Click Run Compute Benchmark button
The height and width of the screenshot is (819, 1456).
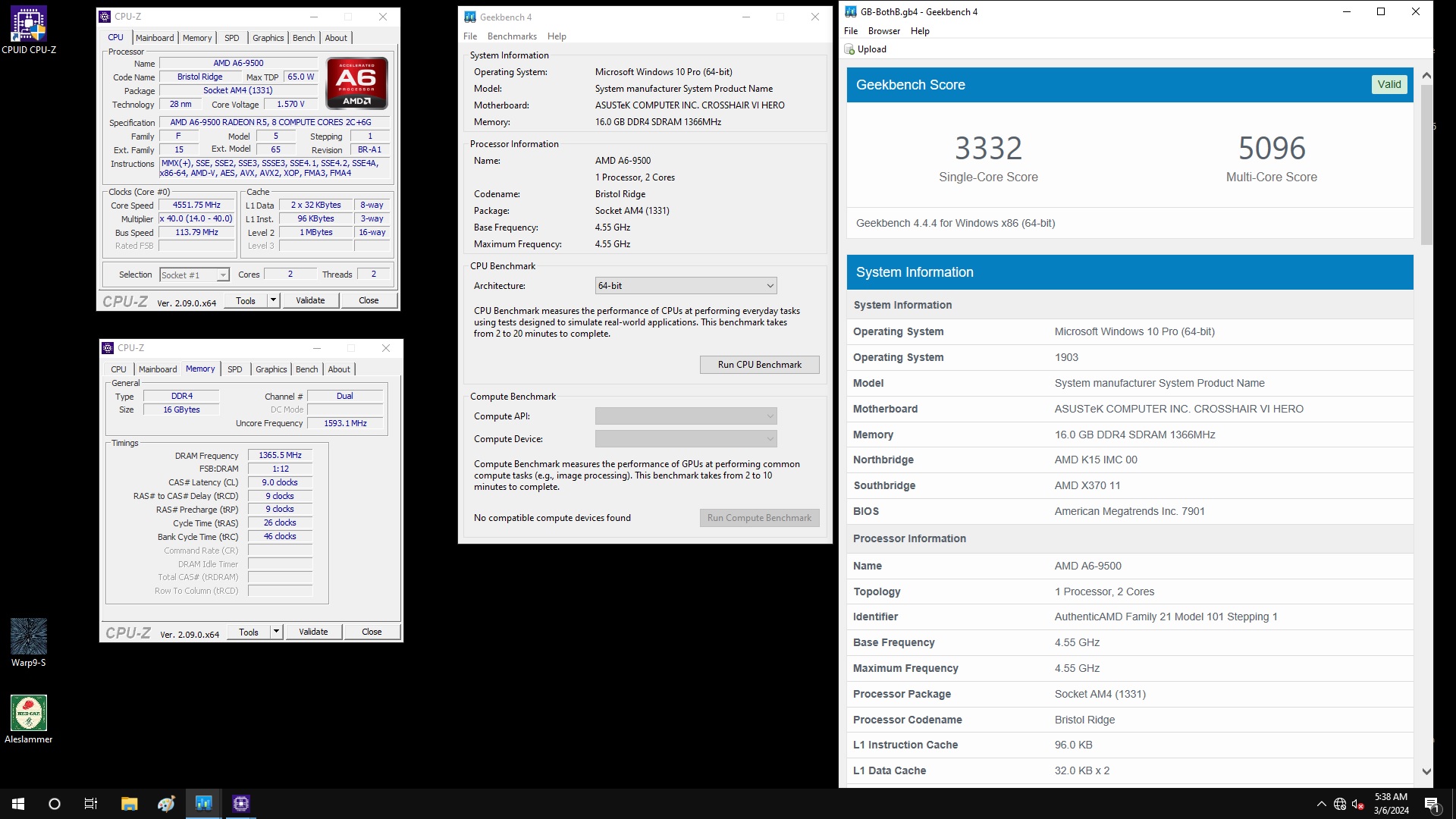759,518
